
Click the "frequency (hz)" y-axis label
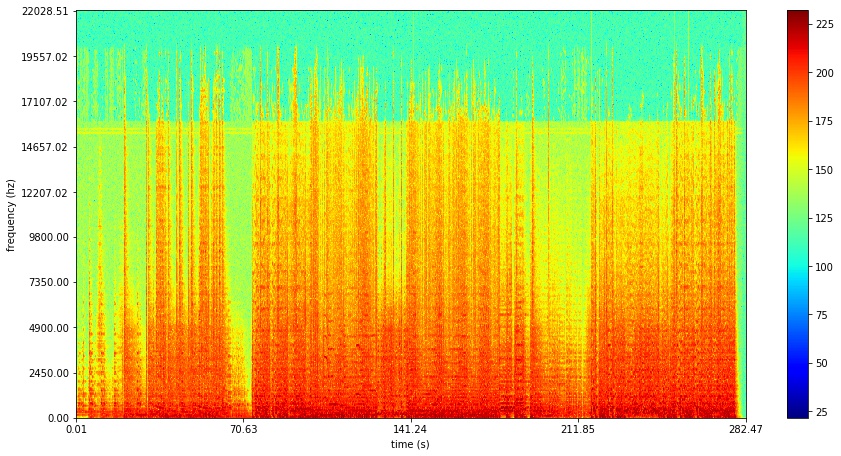(x=11, y=215)
